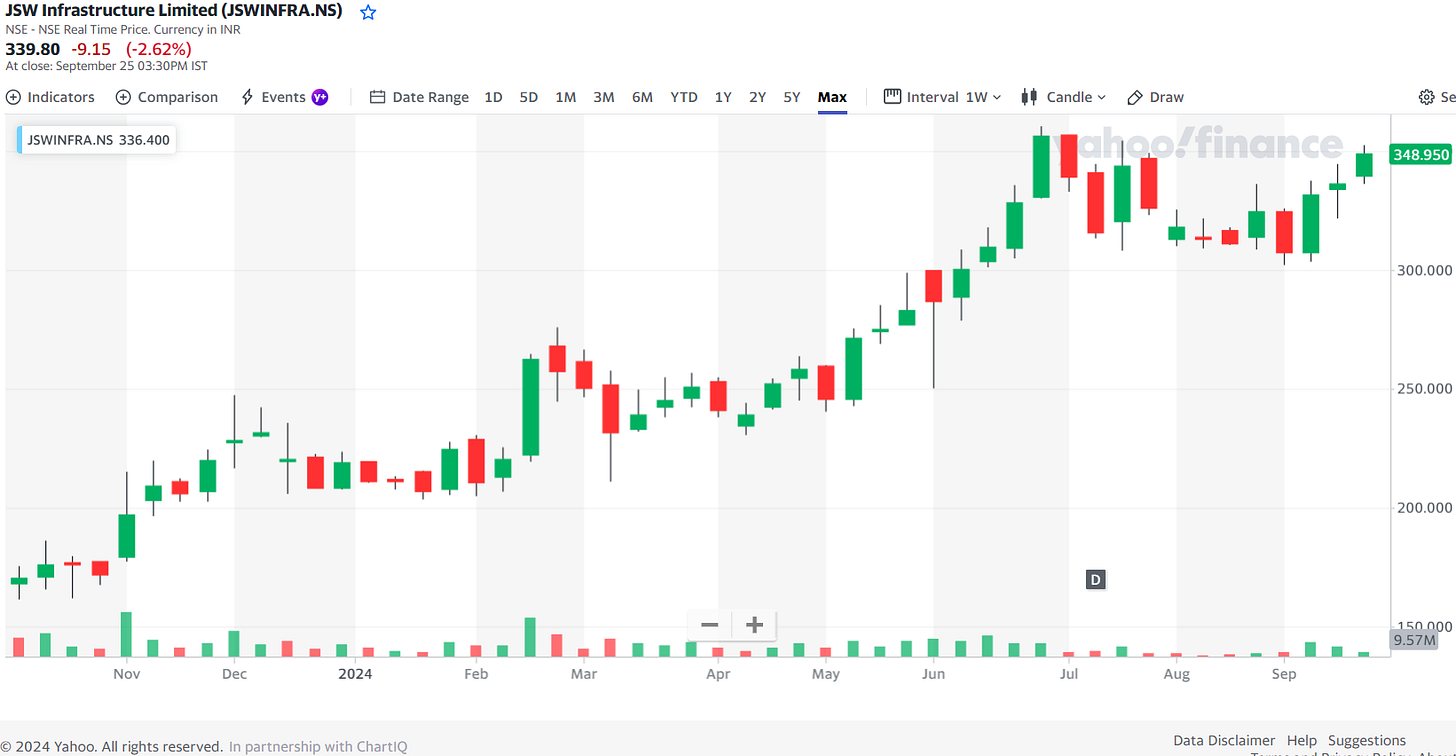Select the Max range
Screen dimensions: 1456x756
coord(832,97)
